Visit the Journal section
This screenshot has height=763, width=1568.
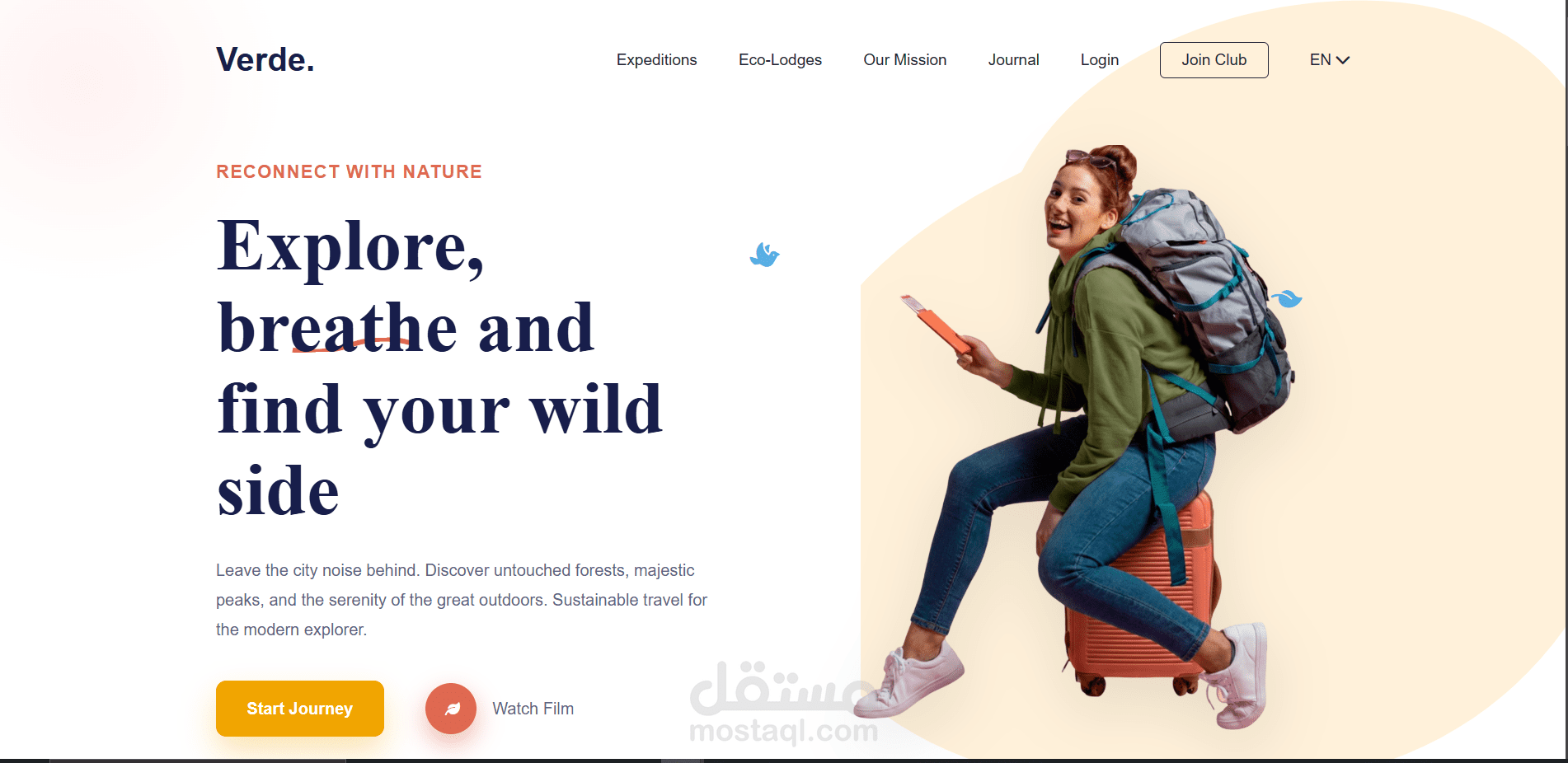click(1014, 60)
